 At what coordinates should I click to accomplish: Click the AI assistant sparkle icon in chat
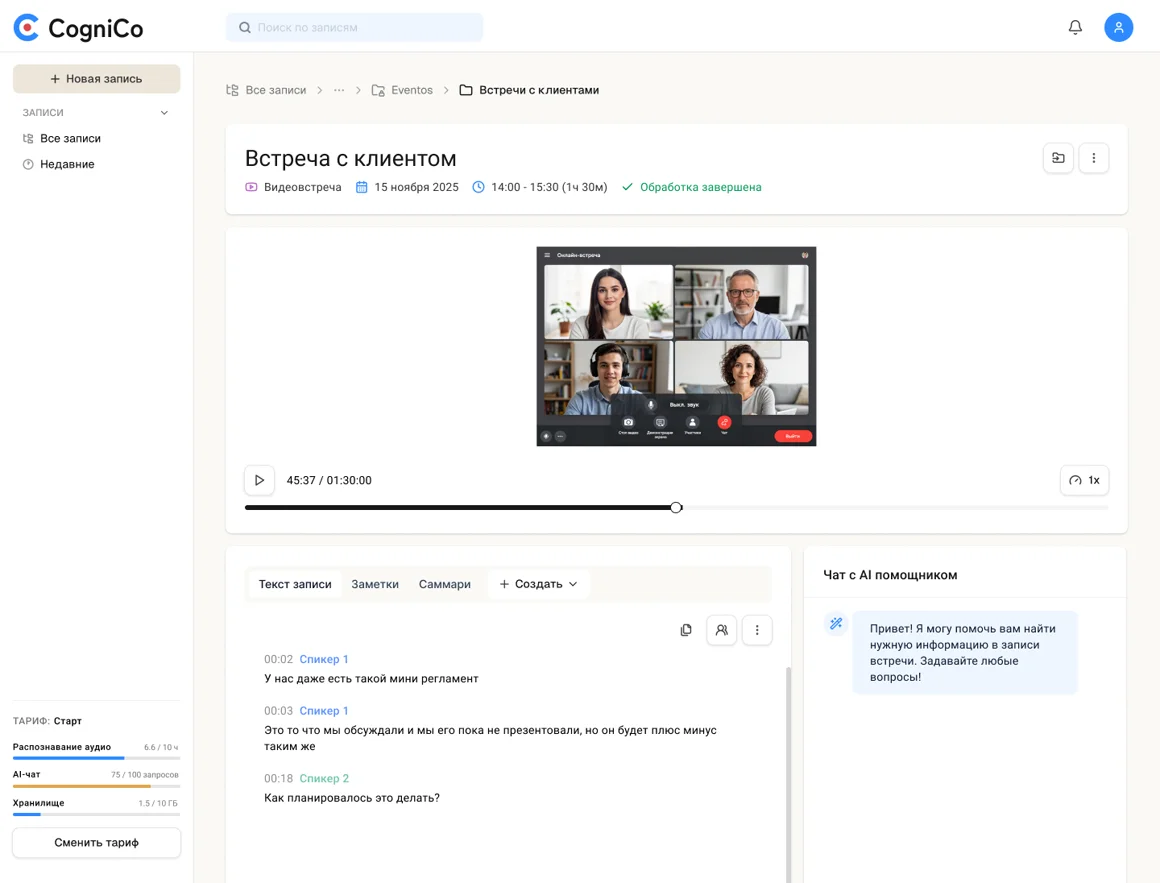click(x=836, y=623)
